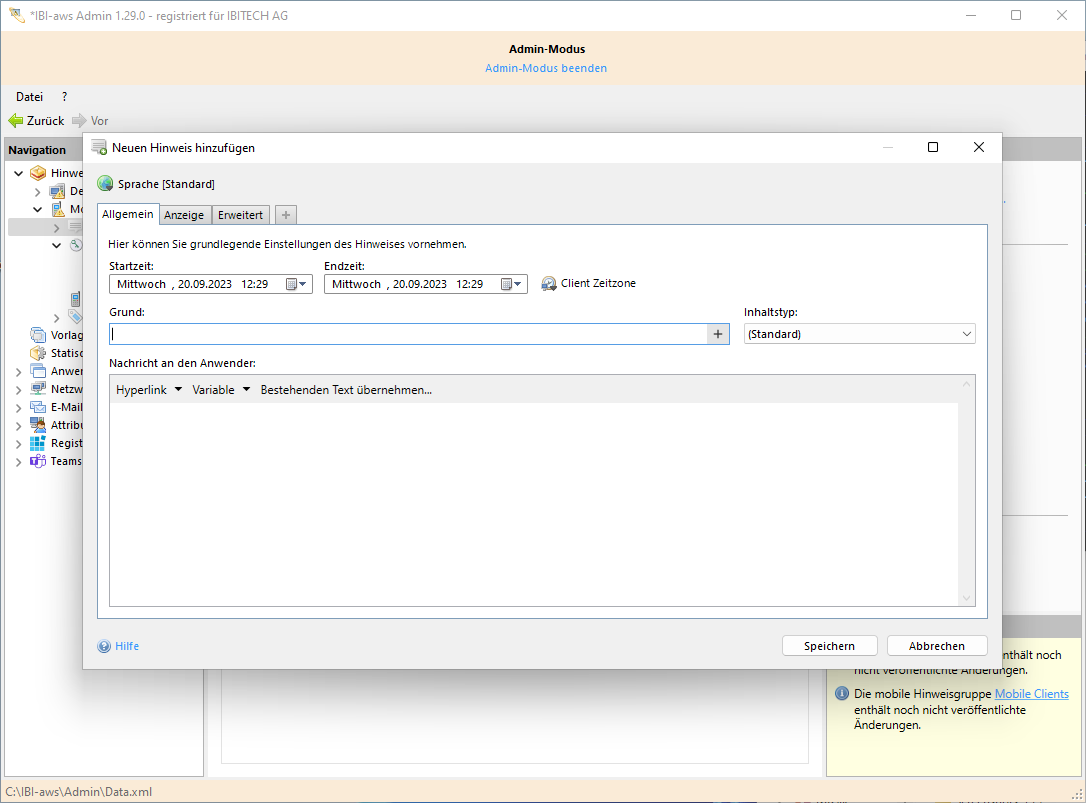Click the blue Hilfe question mark icon
Screen dimensions: 1086x803
pyautogui.click(x=104, y=646)
